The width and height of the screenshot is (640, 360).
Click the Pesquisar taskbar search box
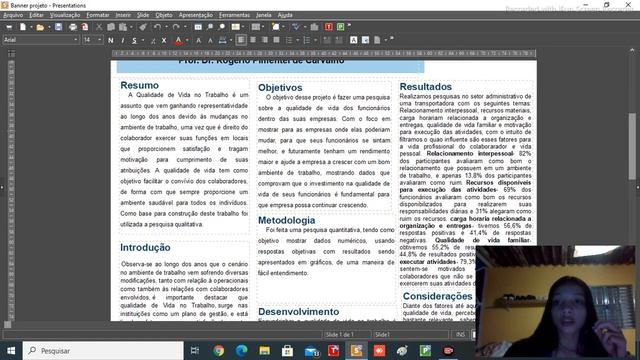click(x=103, y=351)
